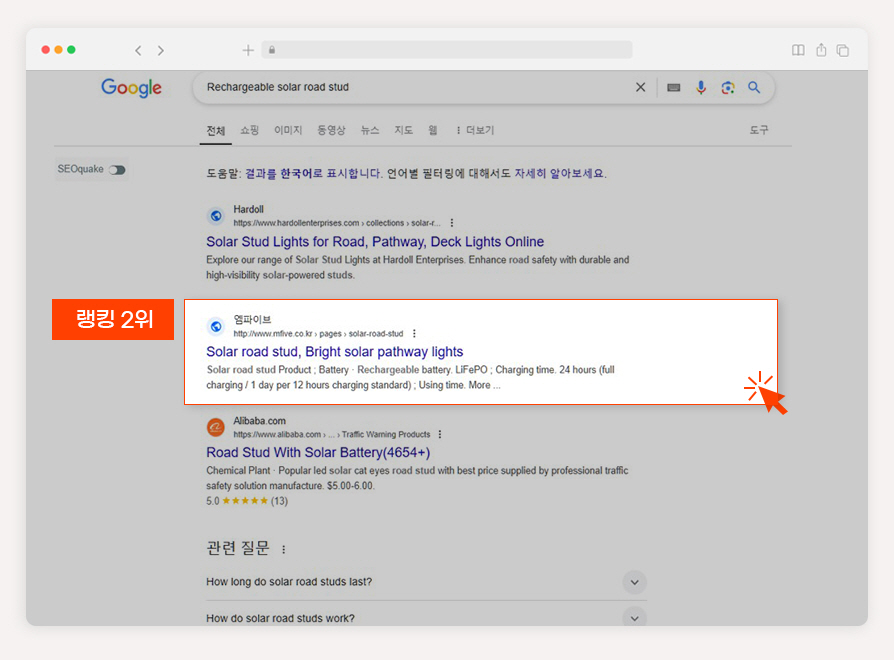Start voice search with microphone icon
Screen dimensions: 894x660
pyautogui.click(x=701, y=87)
